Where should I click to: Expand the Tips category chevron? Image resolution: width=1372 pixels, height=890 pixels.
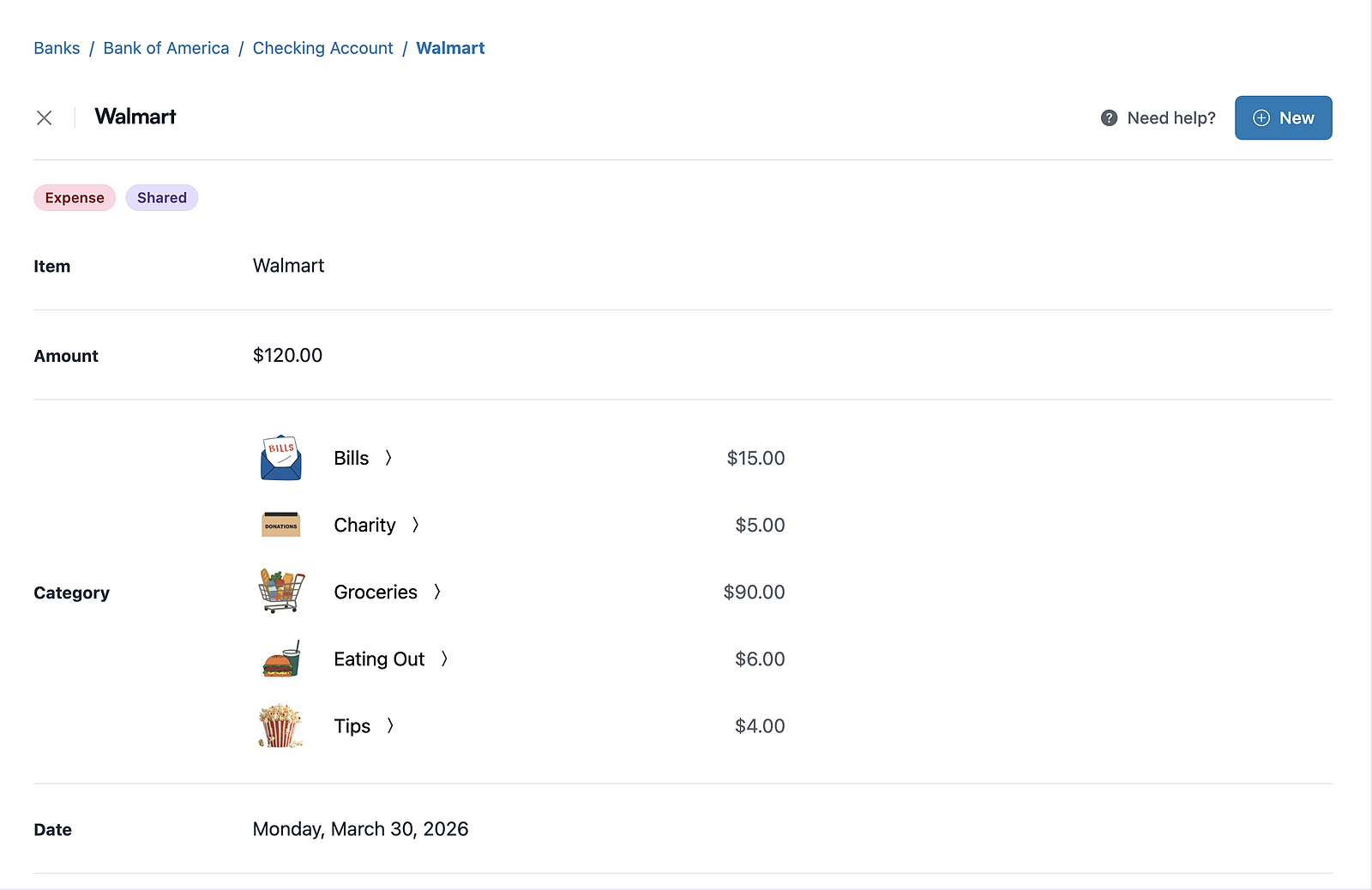tap(390, 725)
